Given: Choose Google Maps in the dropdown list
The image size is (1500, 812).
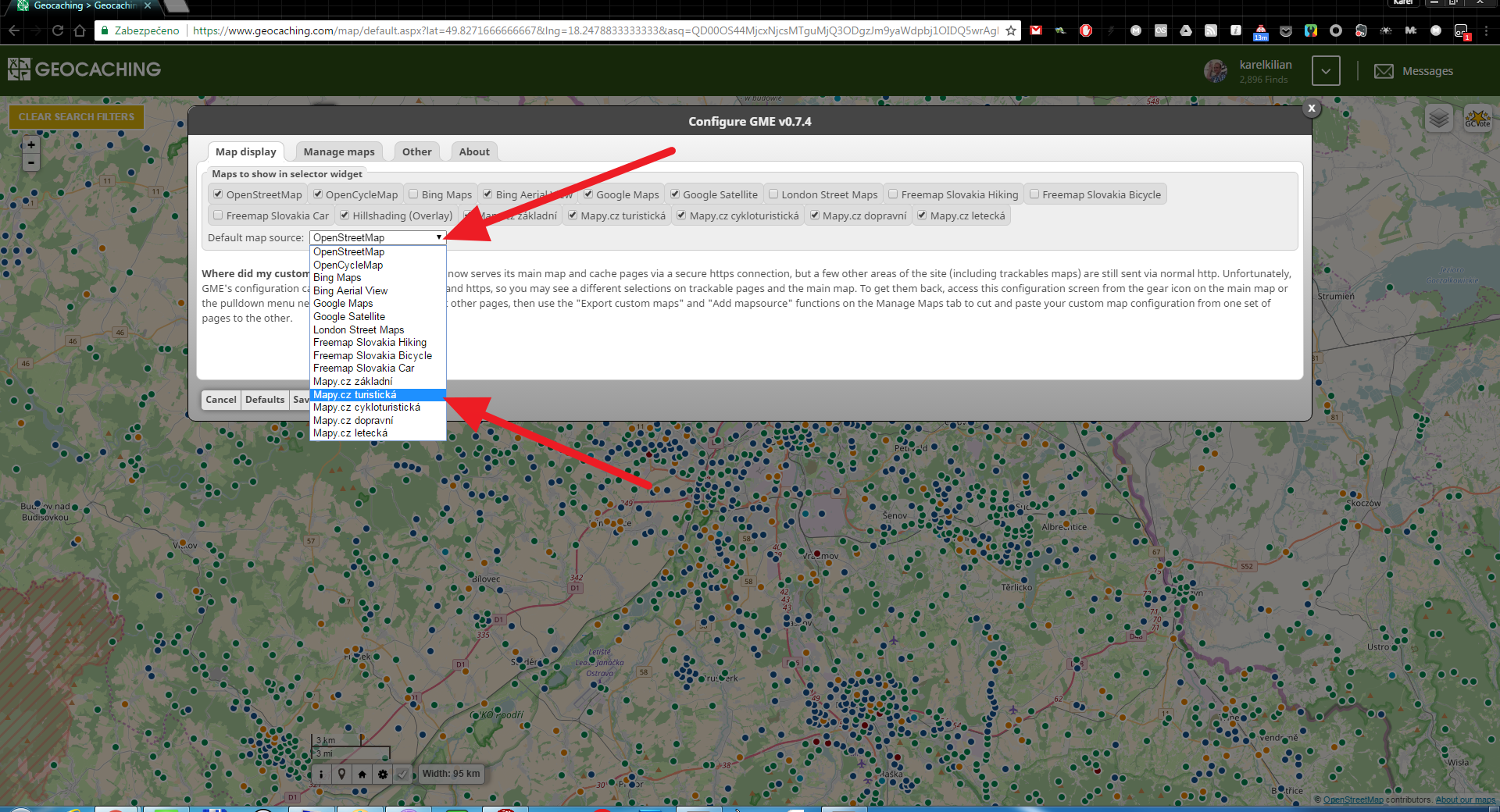Looking at the screenshot, I should (378, 304).
